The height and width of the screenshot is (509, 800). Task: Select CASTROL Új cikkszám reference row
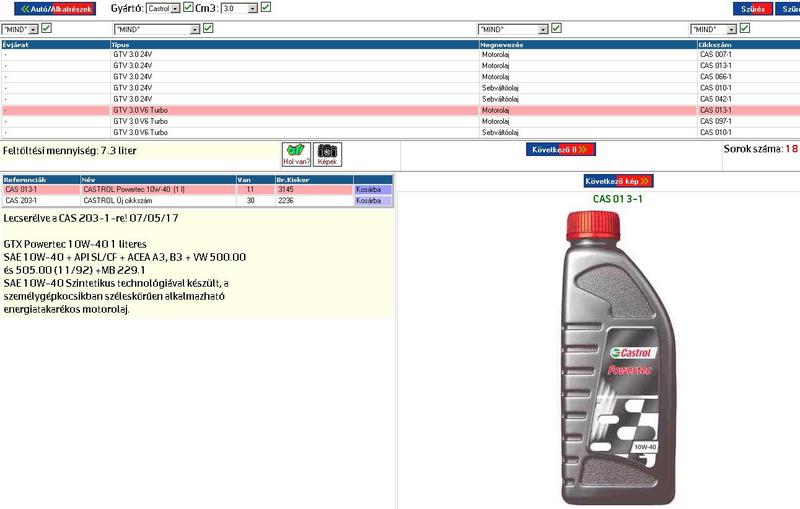pyautogui.click(x=197, y=200)
